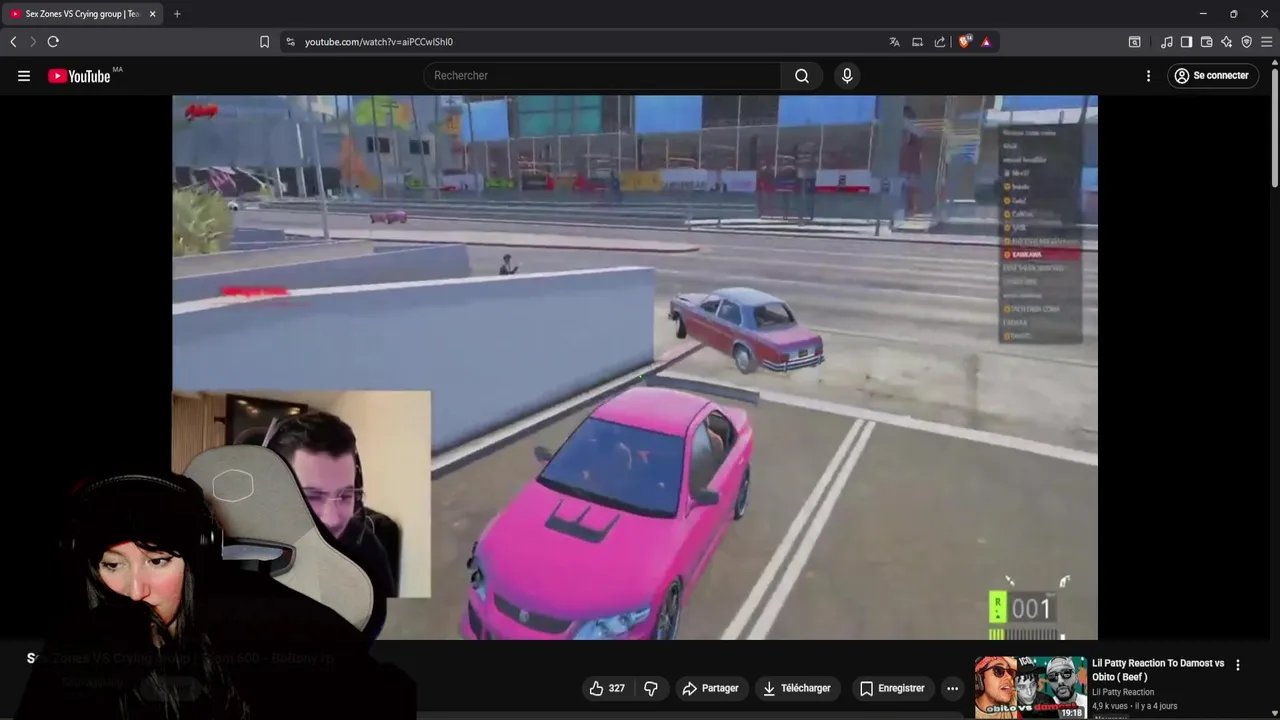
Task: Toggle the browser sidebar panel
Action: [1186, 42]
